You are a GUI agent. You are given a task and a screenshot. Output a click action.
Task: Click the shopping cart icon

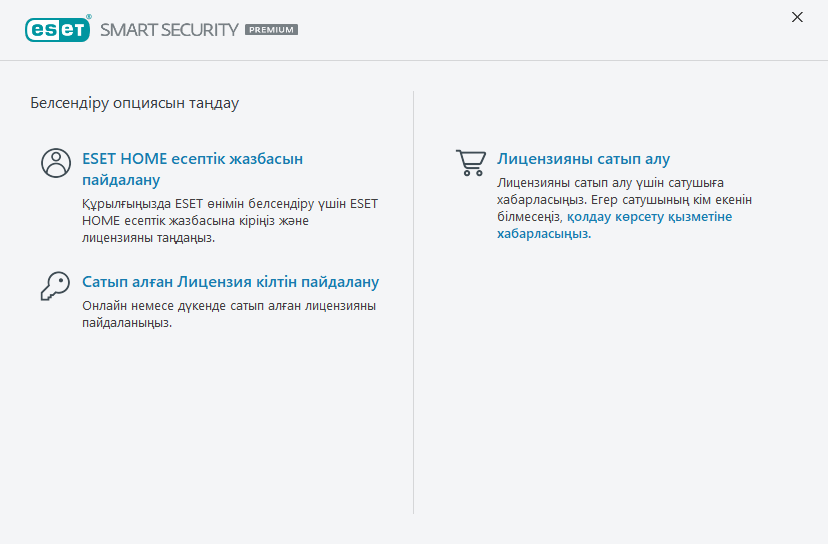(x=470, y=163)
